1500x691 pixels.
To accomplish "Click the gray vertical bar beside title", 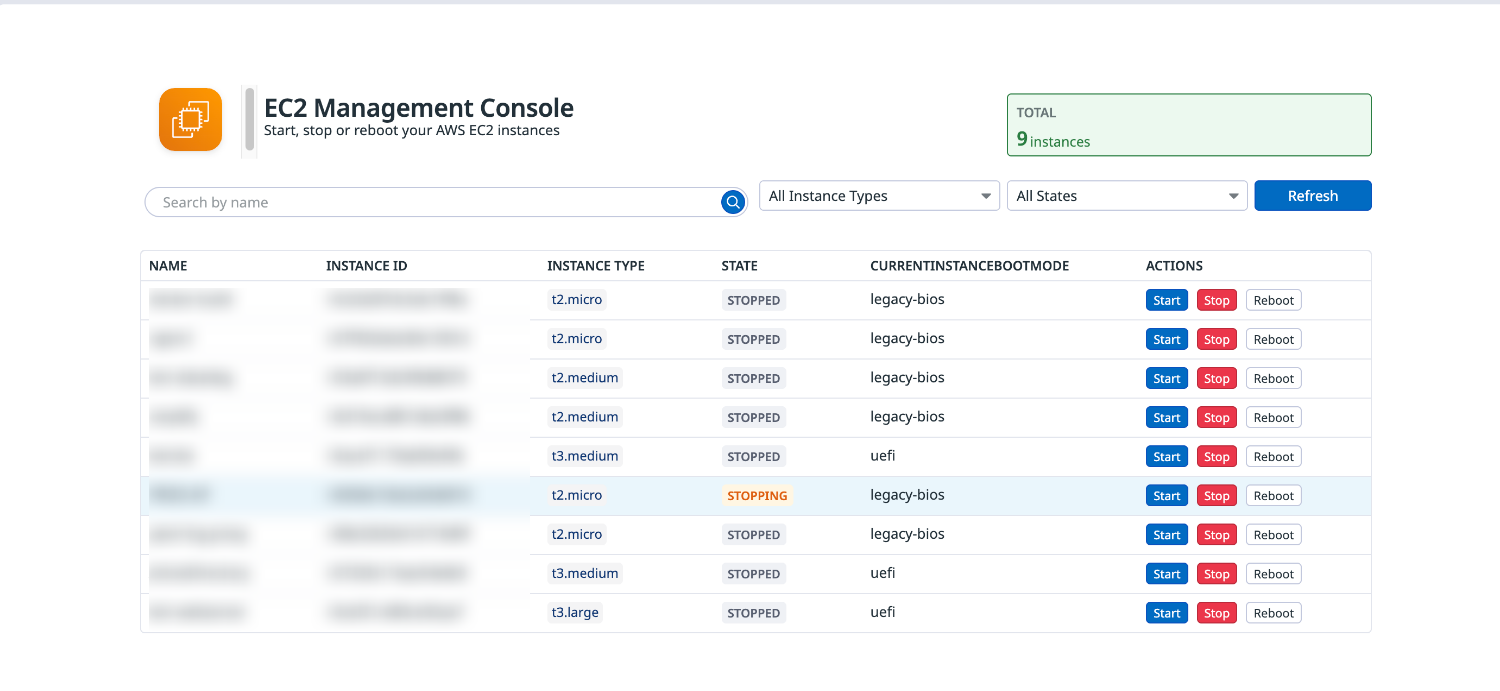I will [249, 120].
